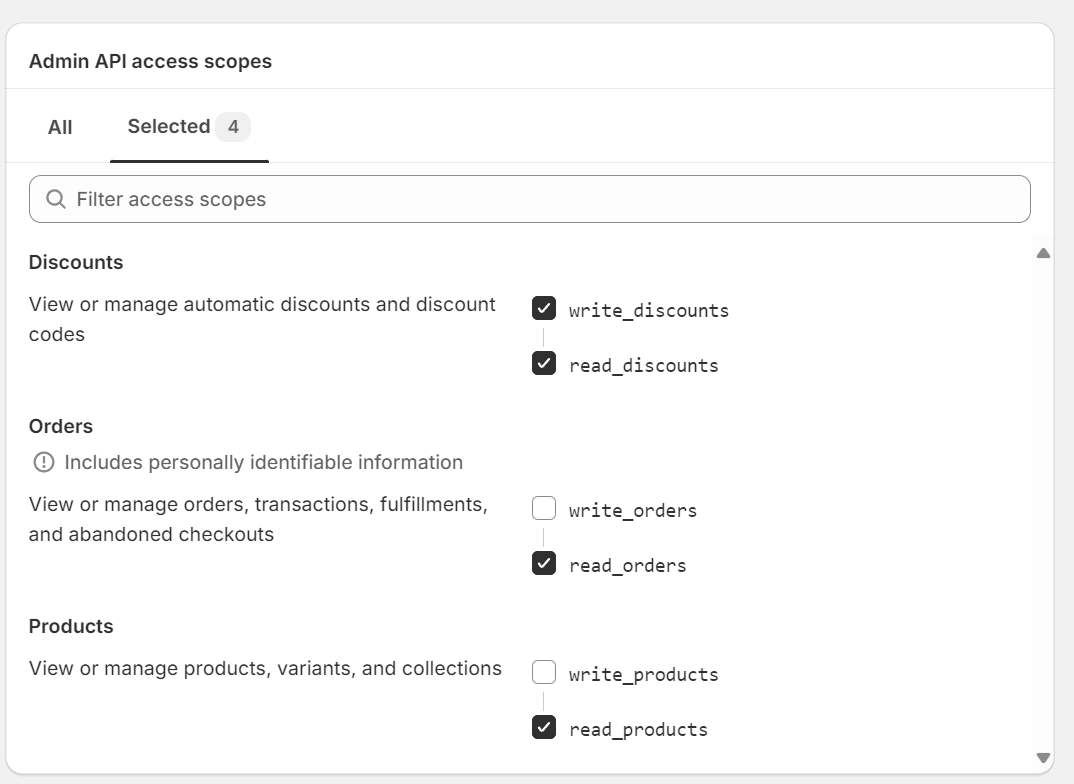Click the Products section heading
Screen dimensions: 1074x784
click(x=71, y=626)
